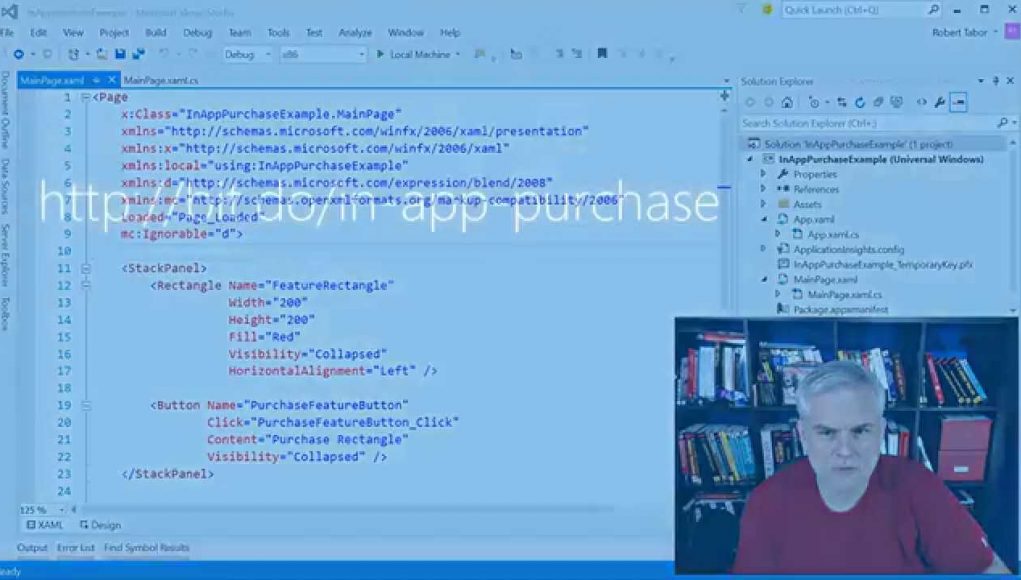Open the Output panel tab
1021x580 pixels.
pos(32,547)
